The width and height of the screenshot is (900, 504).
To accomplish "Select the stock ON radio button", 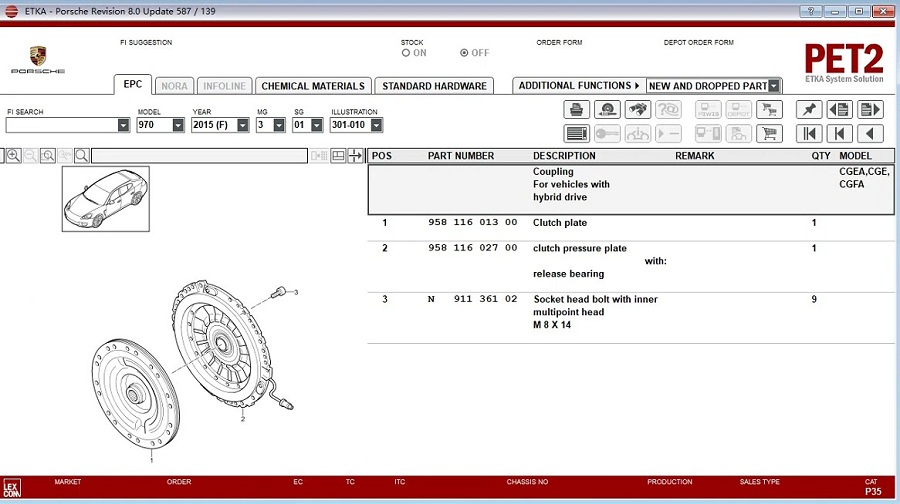I will (406, 53).
